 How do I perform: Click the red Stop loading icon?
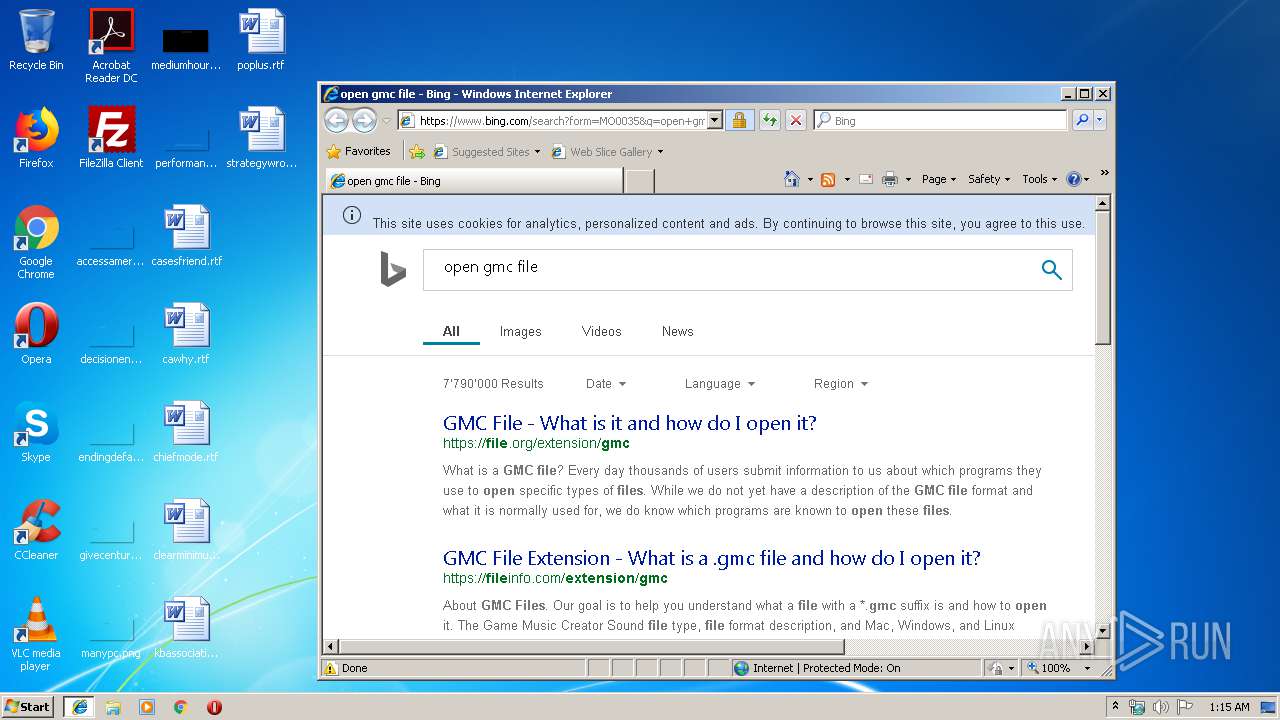tap(796, 120)
